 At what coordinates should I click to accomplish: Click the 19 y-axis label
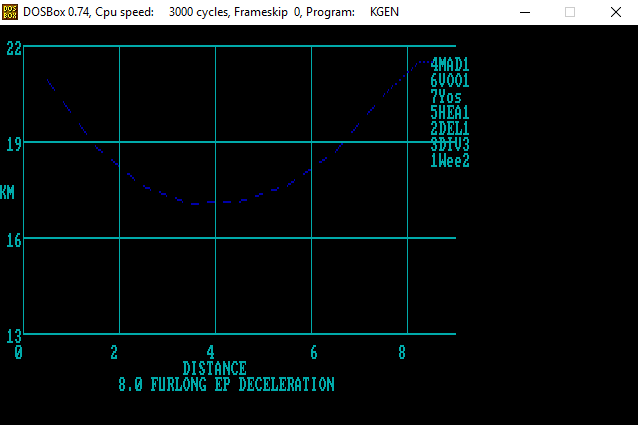(14, 144)
